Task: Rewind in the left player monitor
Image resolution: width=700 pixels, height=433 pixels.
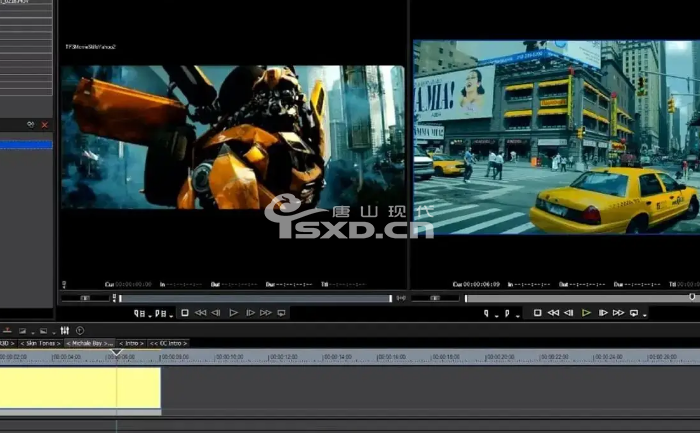Action: pos(200,313)
